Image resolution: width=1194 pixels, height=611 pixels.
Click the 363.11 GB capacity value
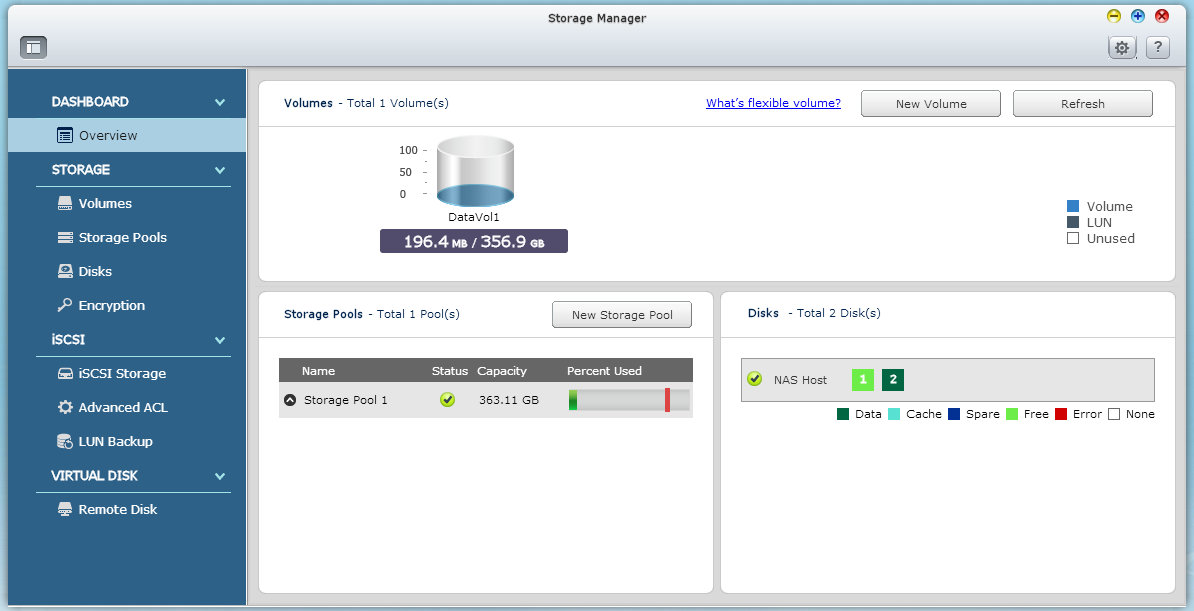tap(509, 400)
